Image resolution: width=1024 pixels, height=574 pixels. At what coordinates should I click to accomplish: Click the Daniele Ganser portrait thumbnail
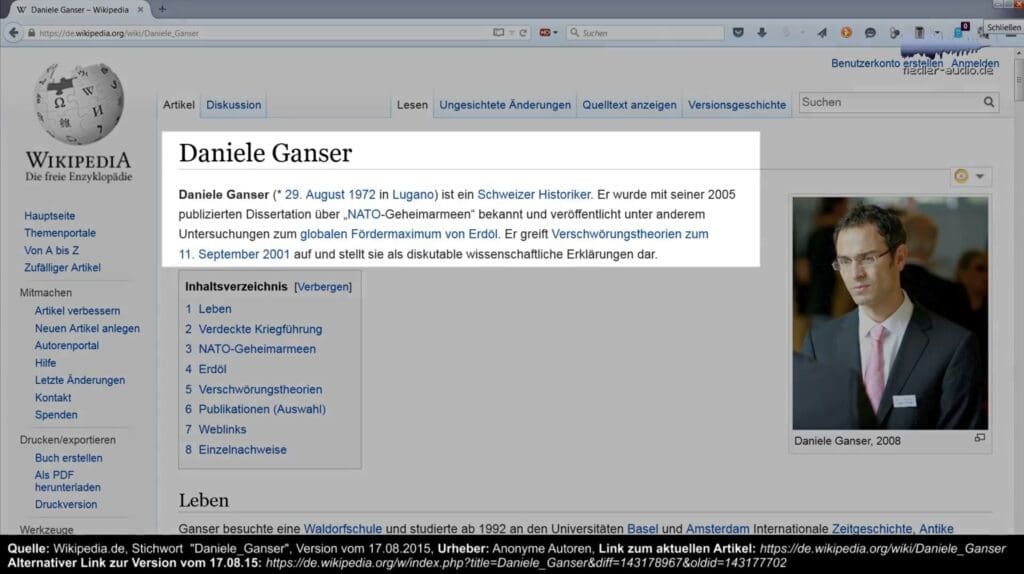[890, 313]
